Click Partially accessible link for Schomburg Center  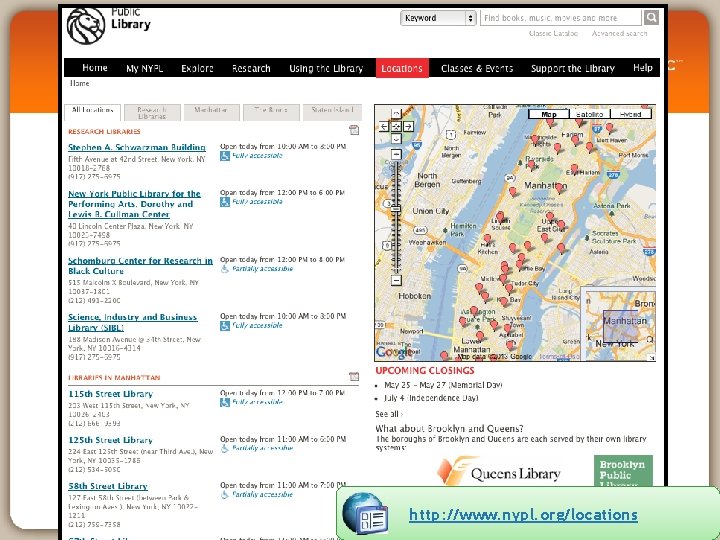pos(262,269)
